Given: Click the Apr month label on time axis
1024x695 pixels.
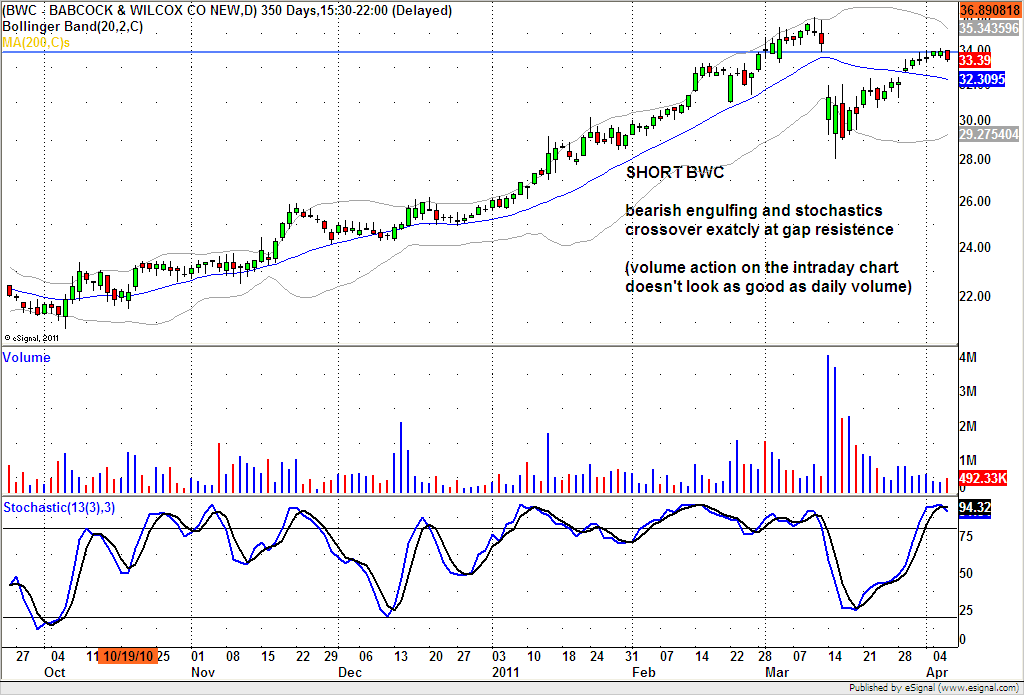Looking at the screenshot, I should coord(936,672).
